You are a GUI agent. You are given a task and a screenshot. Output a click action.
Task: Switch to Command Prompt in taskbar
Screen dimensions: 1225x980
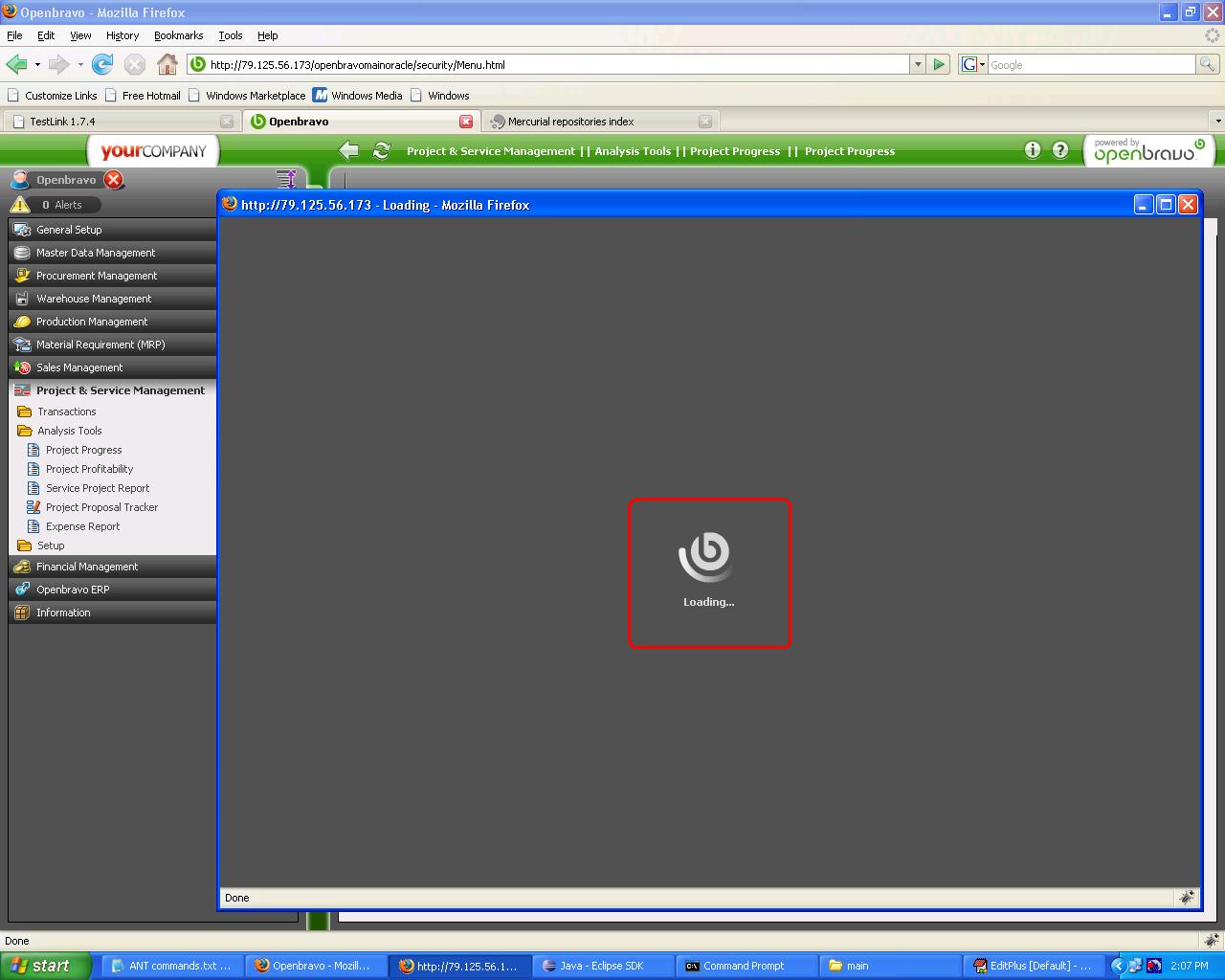[x=746, y=966]
